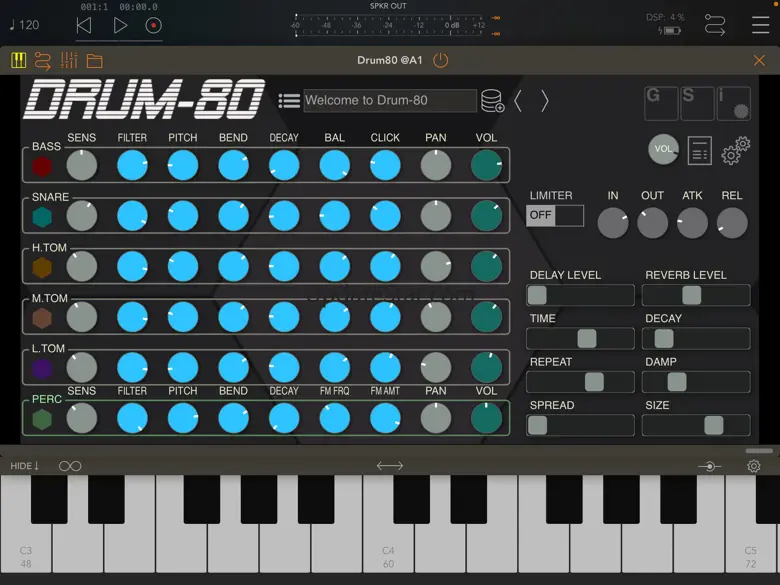Open keyboard settings gear
The image size is (780, 585).
tap(754, 466)
